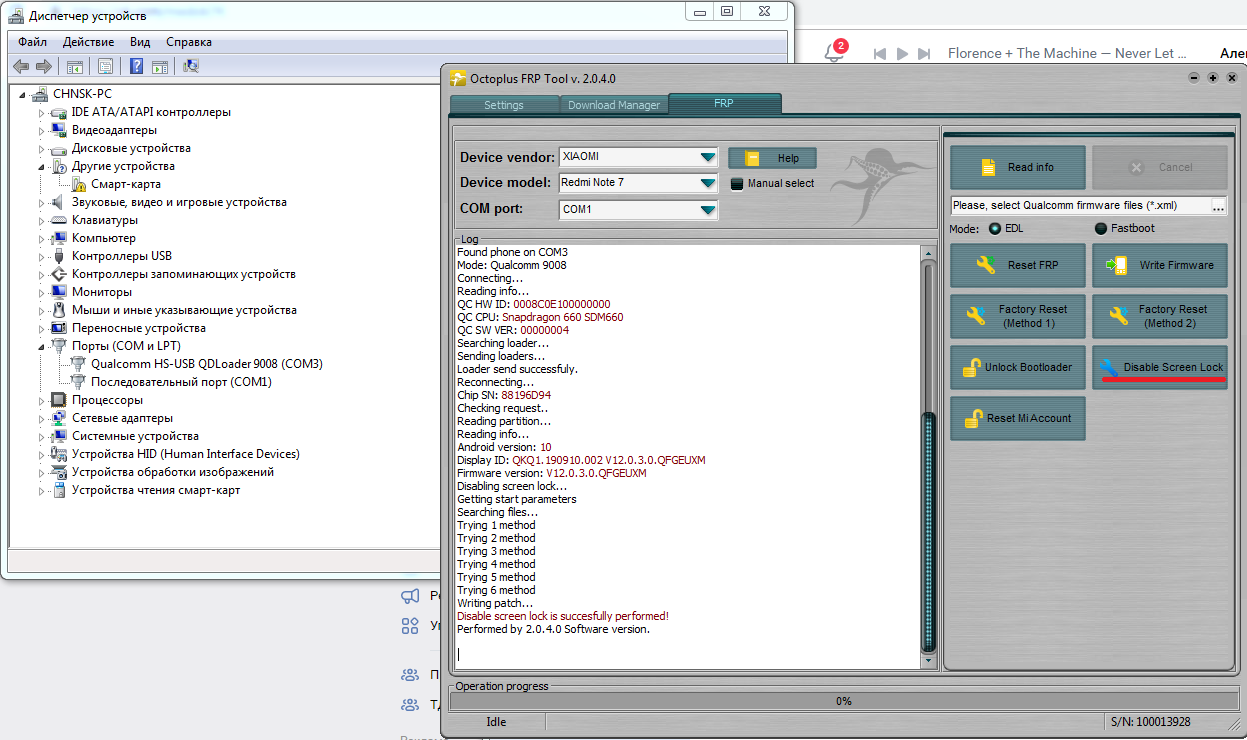Screen dimensions: 1247x740
Task: Click the Operation progress bar showing 0%
Action: (x=843, y=701)
